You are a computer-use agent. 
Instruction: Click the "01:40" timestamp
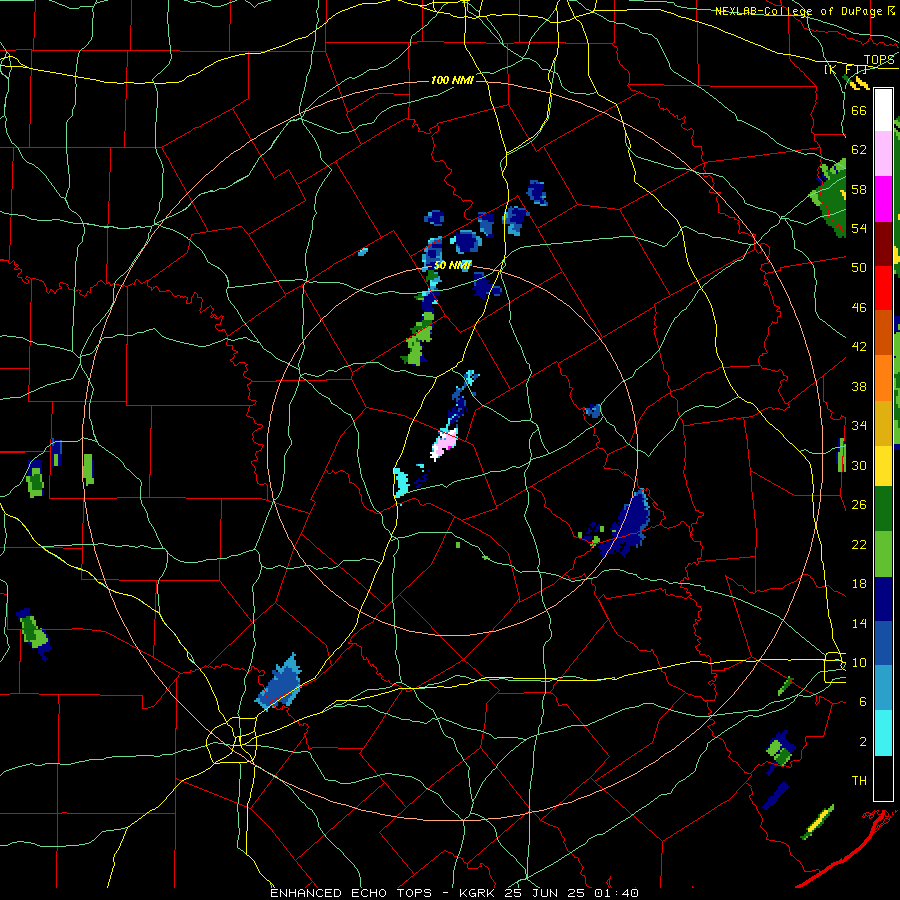click(x=619, y=893)
